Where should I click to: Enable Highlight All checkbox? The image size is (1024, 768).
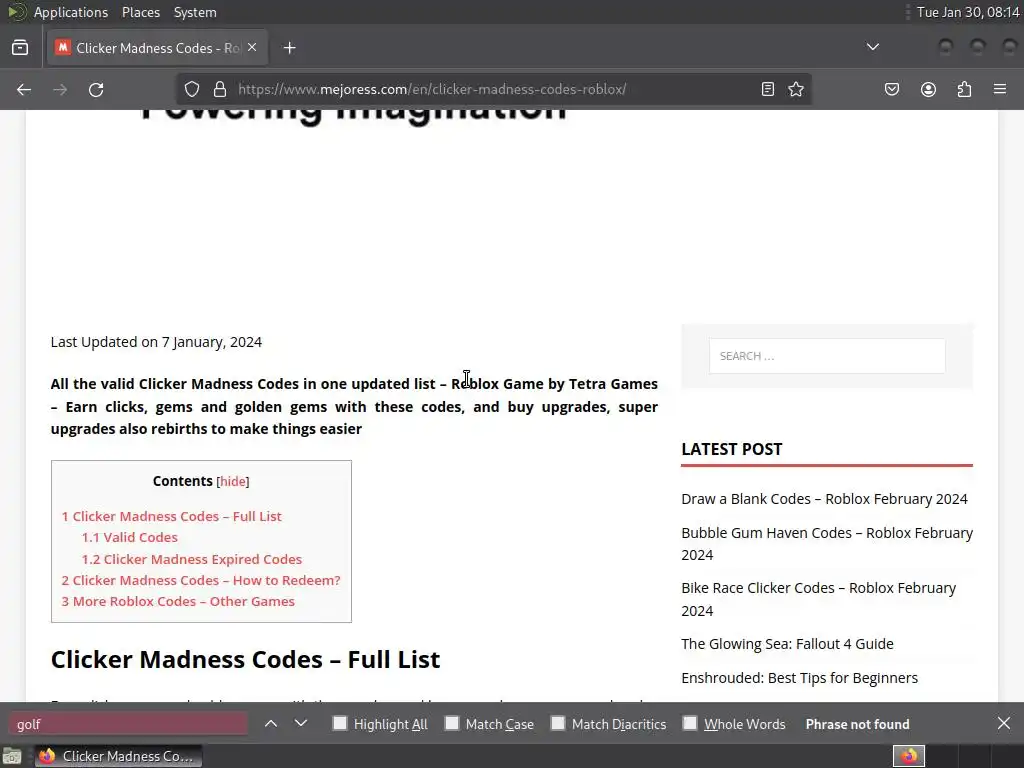point(340,723)
